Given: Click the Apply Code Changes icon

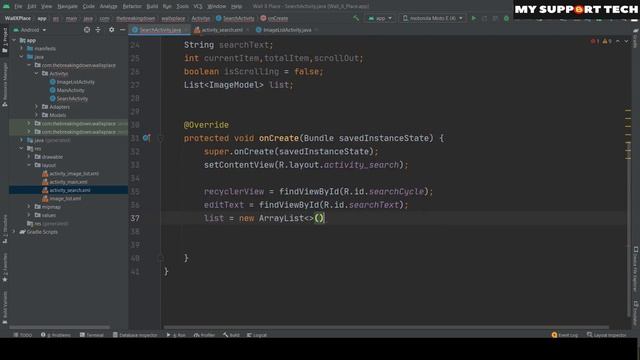Looking at the screenshot, I should (x=495, y=18).
